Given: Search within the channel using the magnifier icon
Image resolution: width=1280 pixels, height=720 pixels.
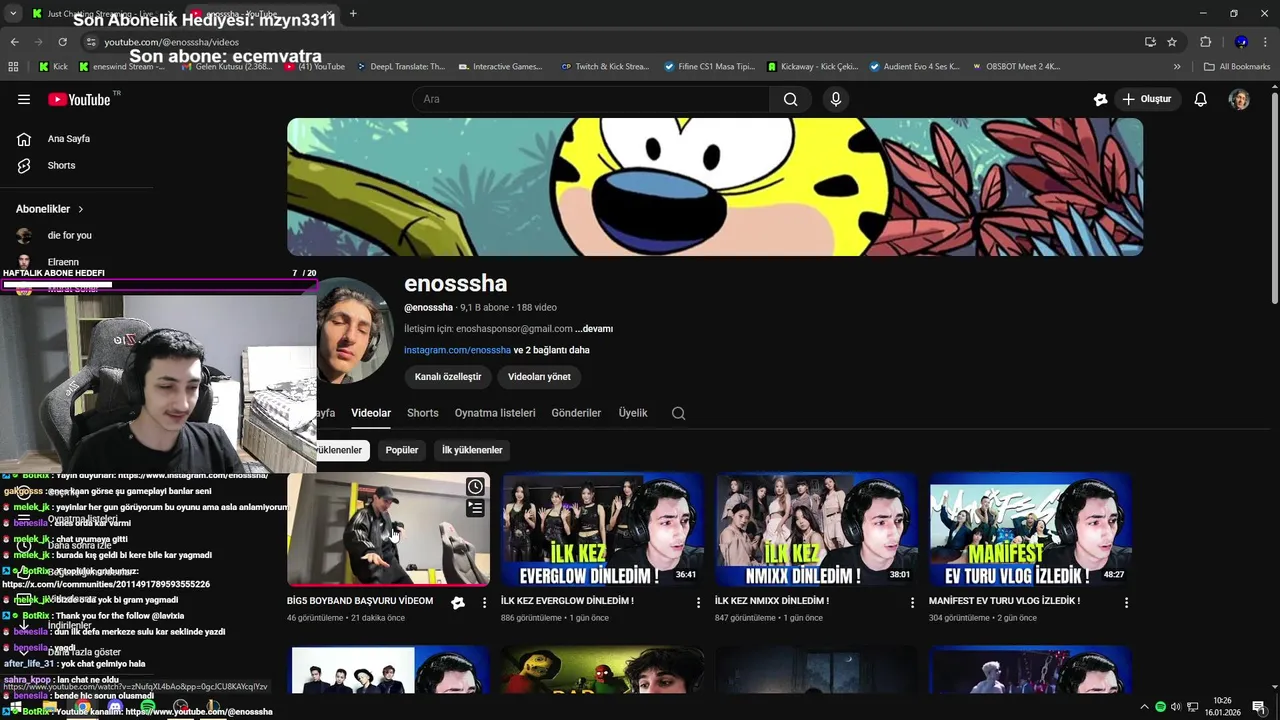Looking at the screenshot, I should click(678, 413).
